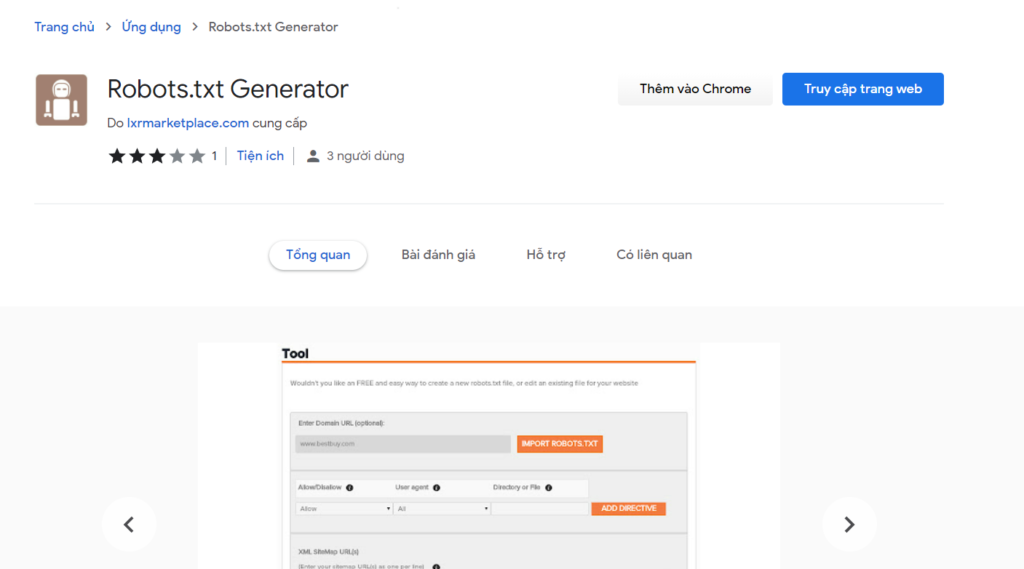
Task: Click the Thêm vào Chrome button
Action: pos(695,89)
